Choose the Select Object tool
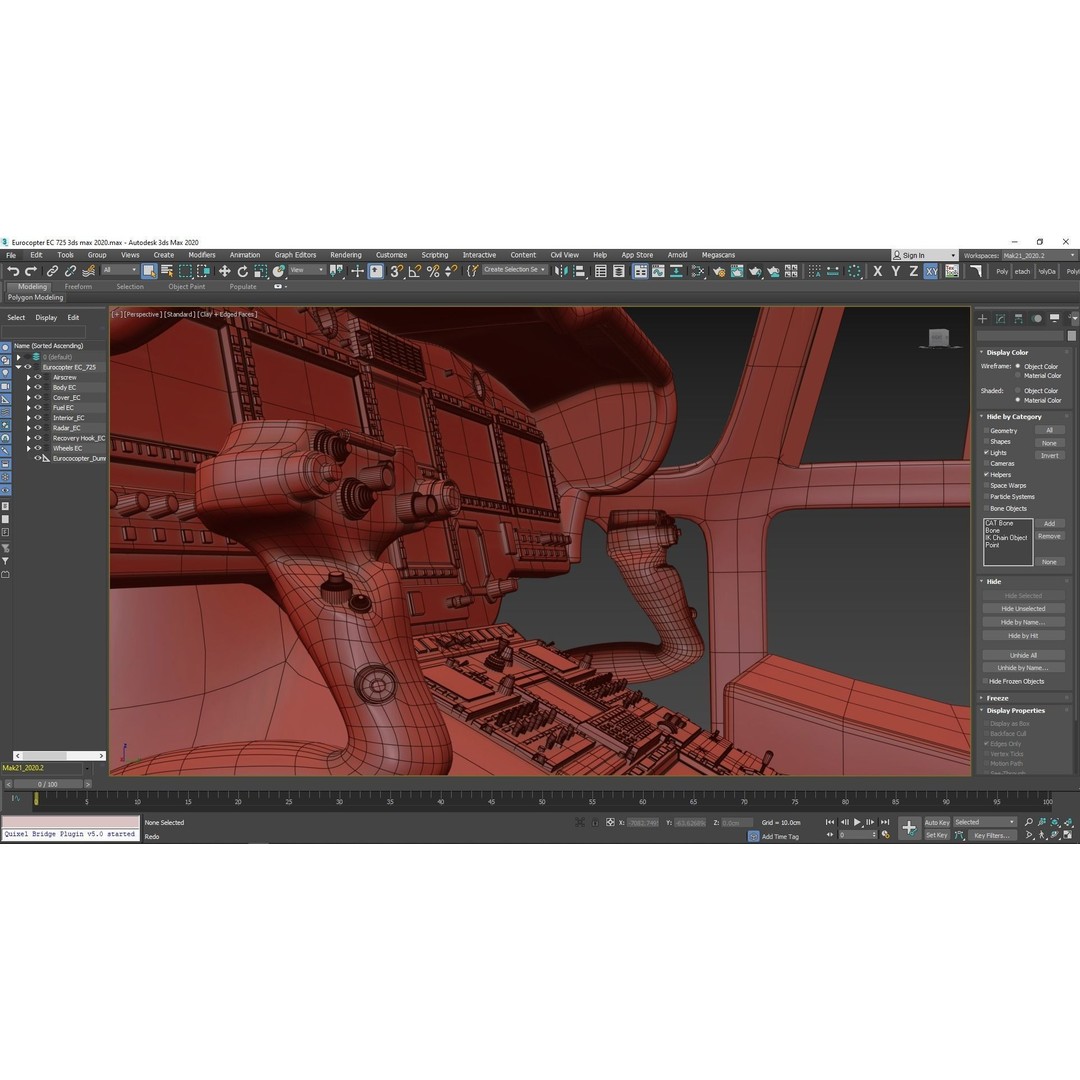This screenshot has width=1080, height=1080. [x=149, y=271]
